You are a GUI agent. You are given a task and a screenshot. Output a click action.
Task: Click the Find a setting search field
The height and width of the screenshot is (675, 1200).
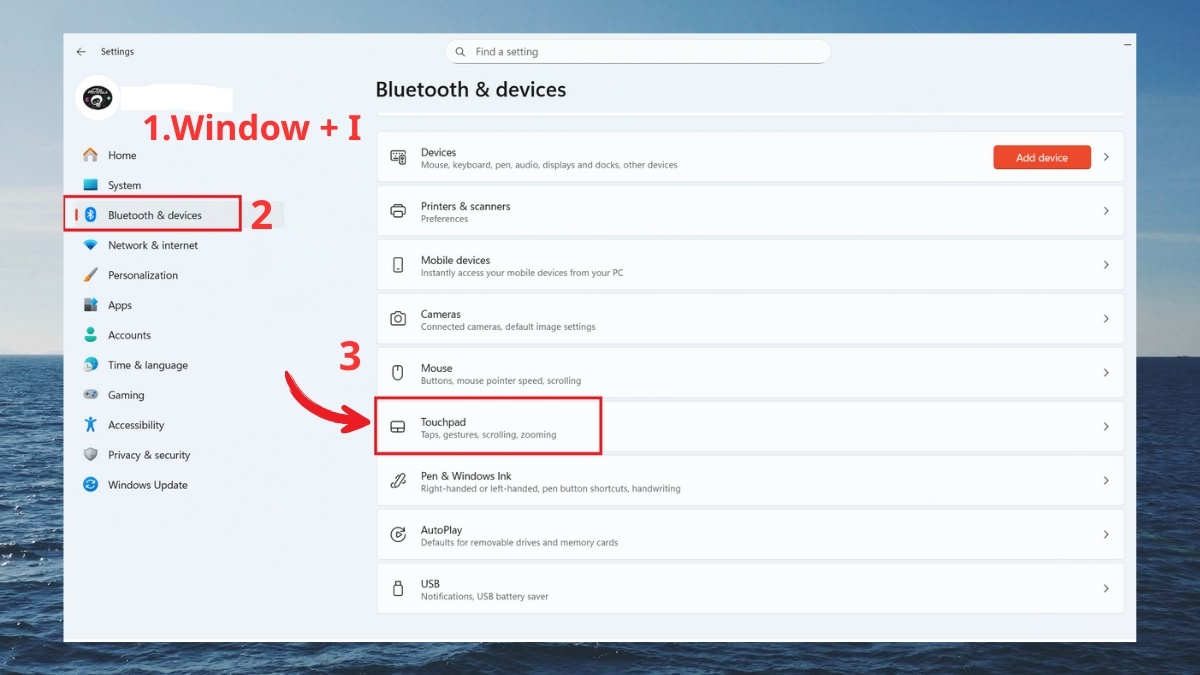[x=637, y=52]
